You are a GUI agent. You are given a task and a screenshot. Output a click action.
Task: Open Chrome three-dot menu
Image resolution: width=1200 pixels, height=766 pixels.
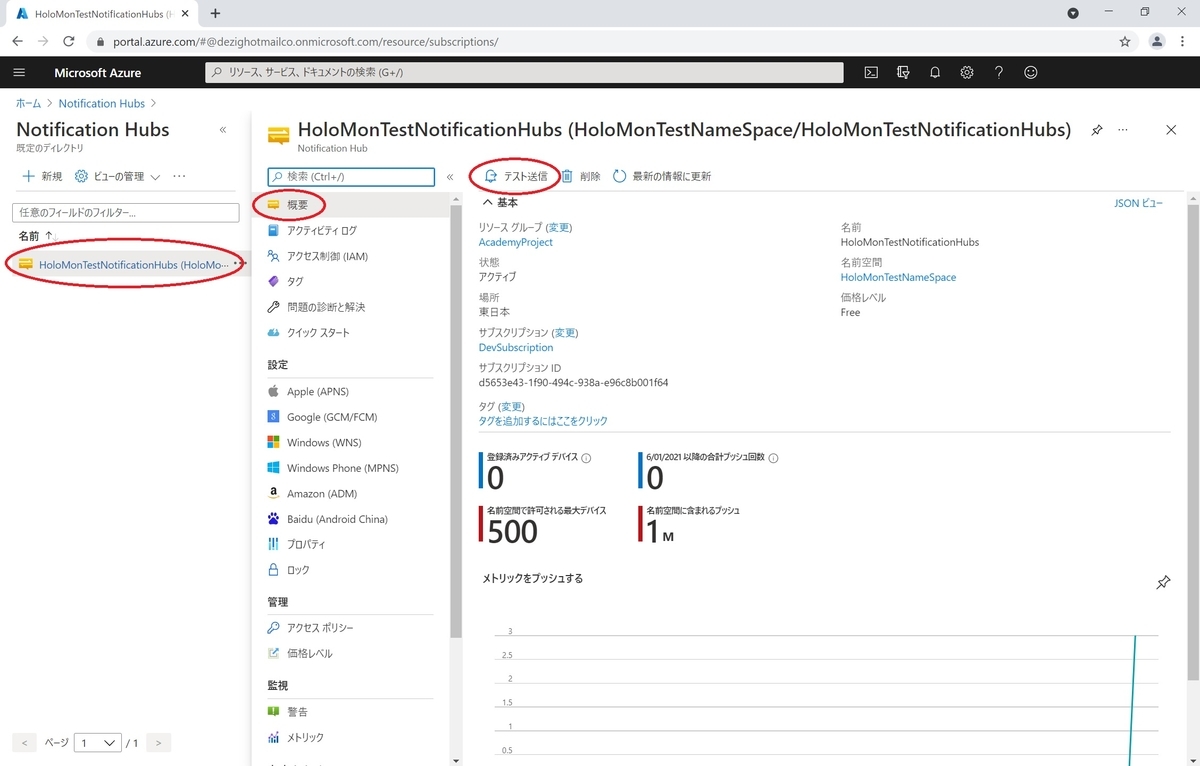pos(1183,41)
